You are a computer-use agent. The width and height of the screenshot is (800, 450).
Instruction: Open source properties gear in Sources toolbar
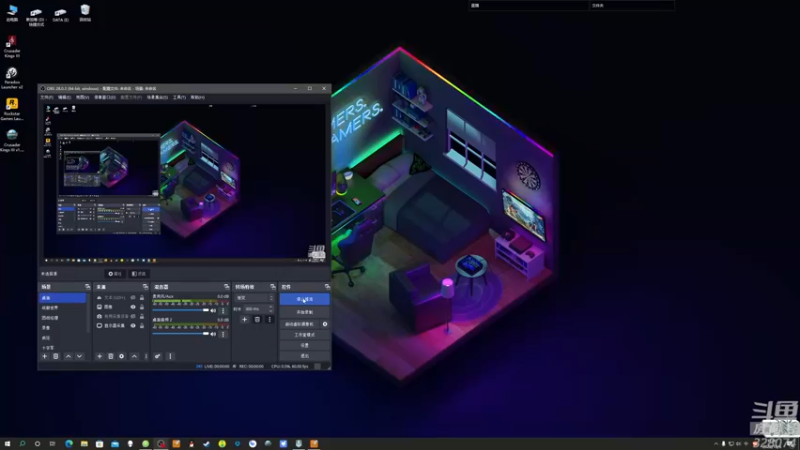tap(121, 356)
